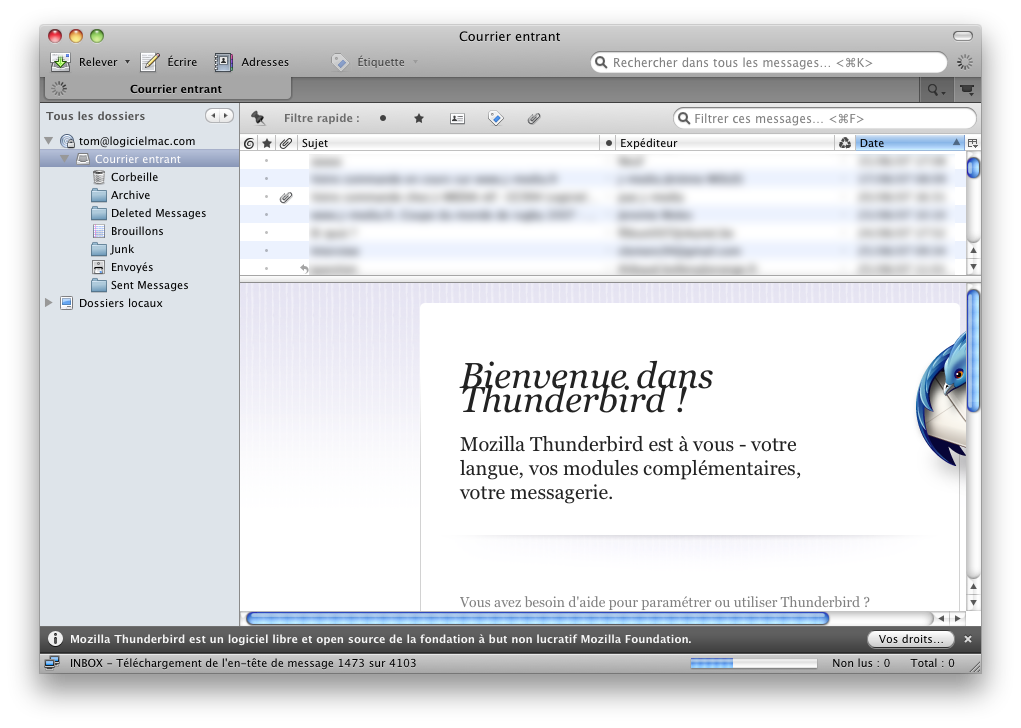Click the info icon in the notification bar

point(56,639)
